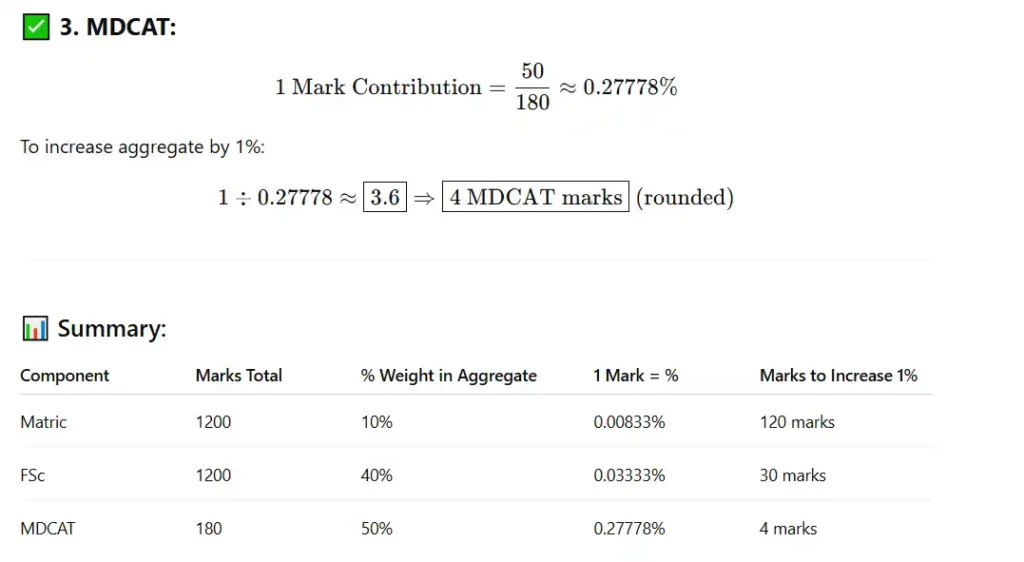Select the '% Weight in Aggregate' header
This screenshot has width=1024, height=562.
pos(449,375)
